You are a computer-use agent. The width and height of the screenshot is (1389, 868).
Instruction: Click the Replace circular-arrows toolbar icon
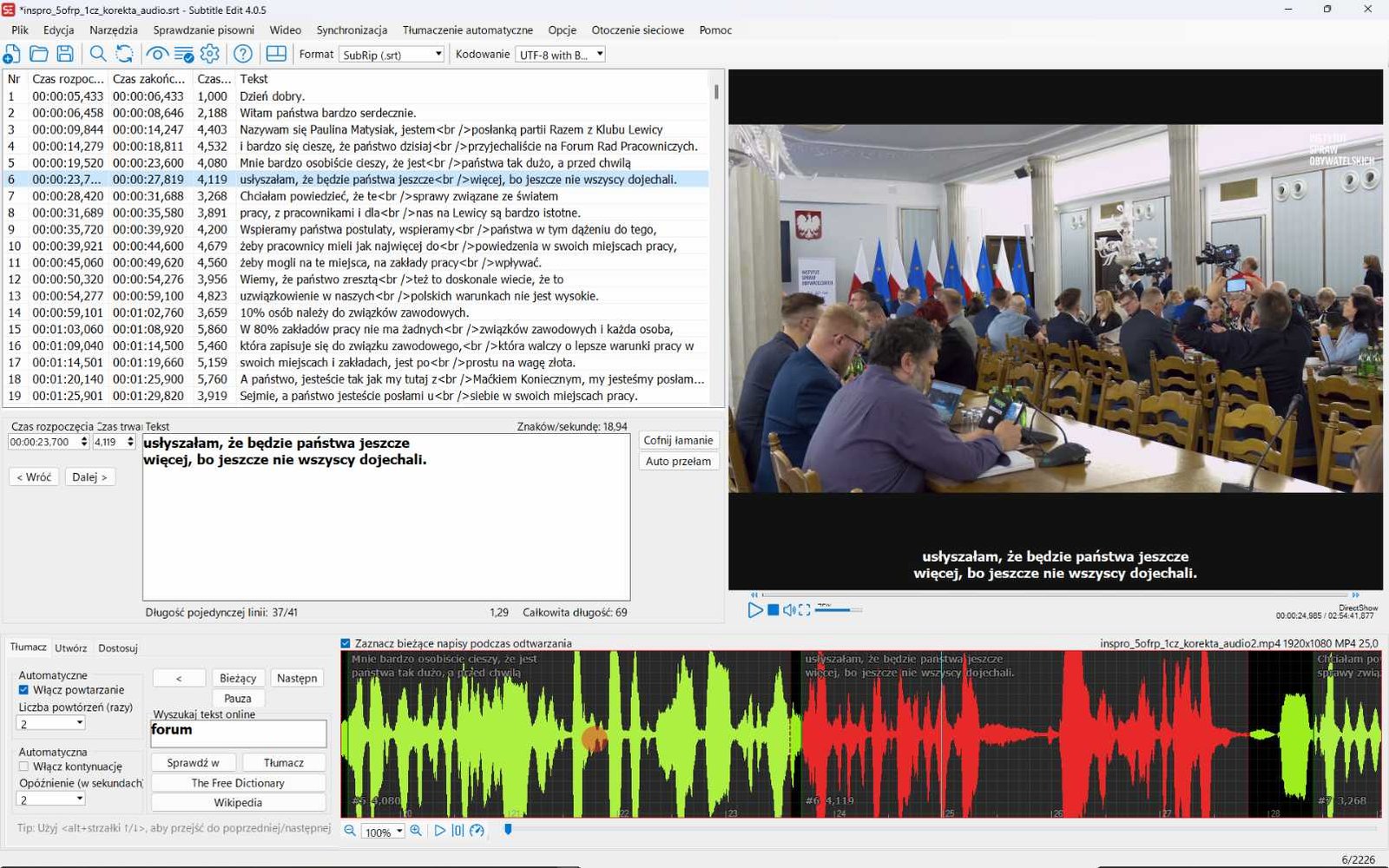[x=125, y=54]
